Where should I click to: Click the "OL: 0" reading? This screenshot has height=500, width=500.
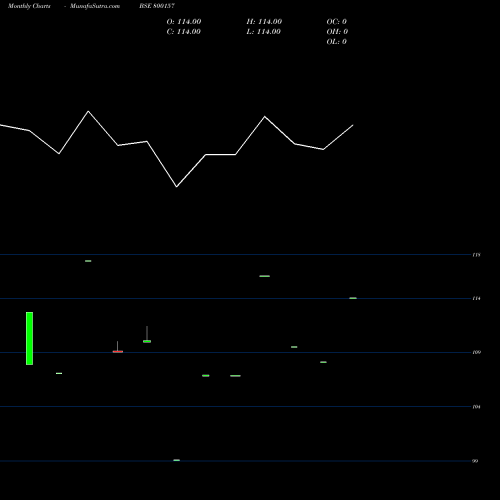(336, 42)
